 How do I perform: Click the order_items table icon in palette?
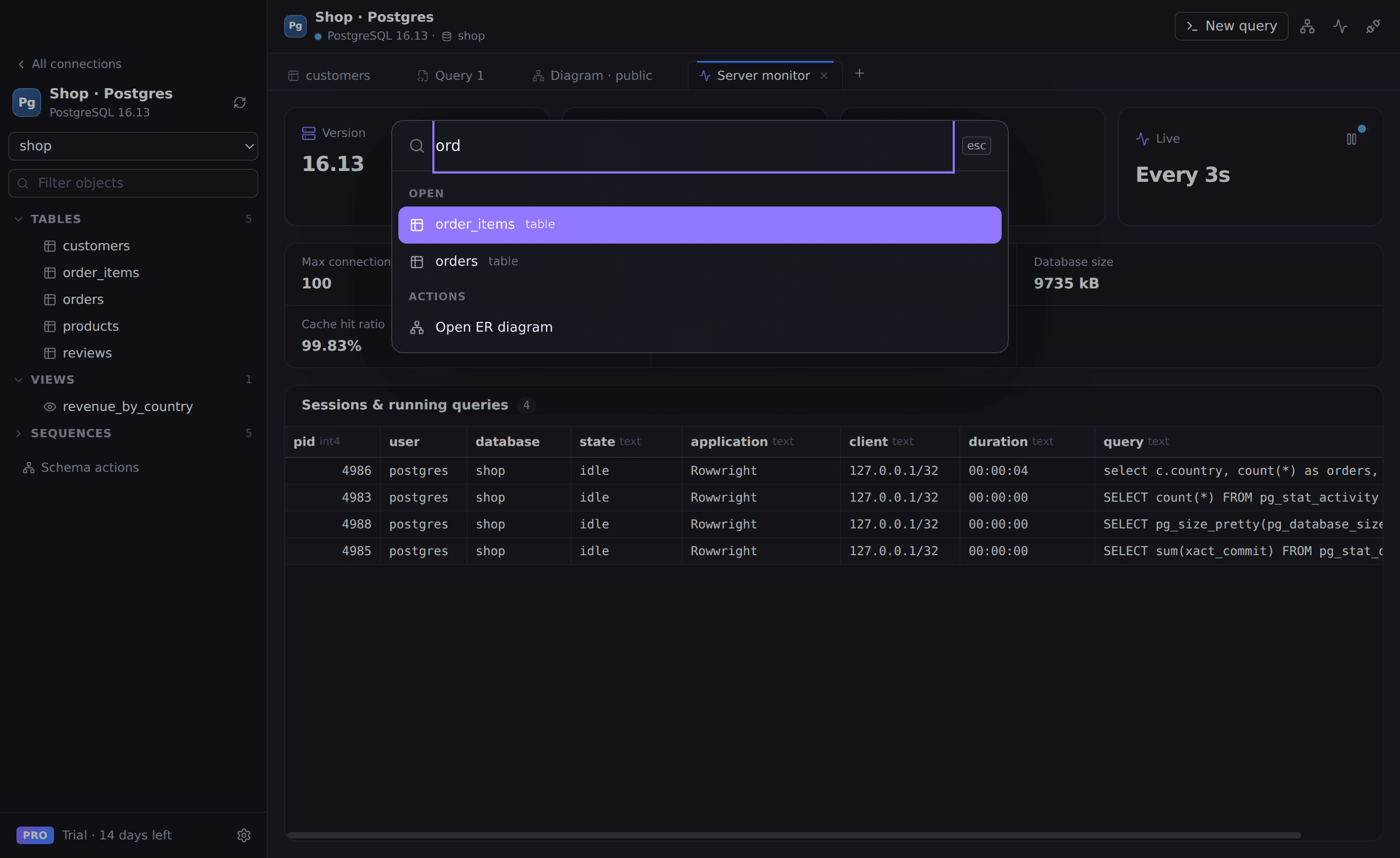[417, 225]
